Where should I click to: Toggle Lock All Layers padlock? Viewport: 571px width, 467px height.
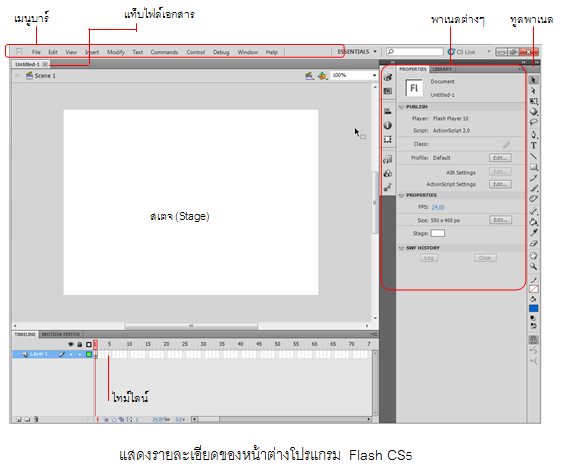pyautogui.click(x=80, y=344)
